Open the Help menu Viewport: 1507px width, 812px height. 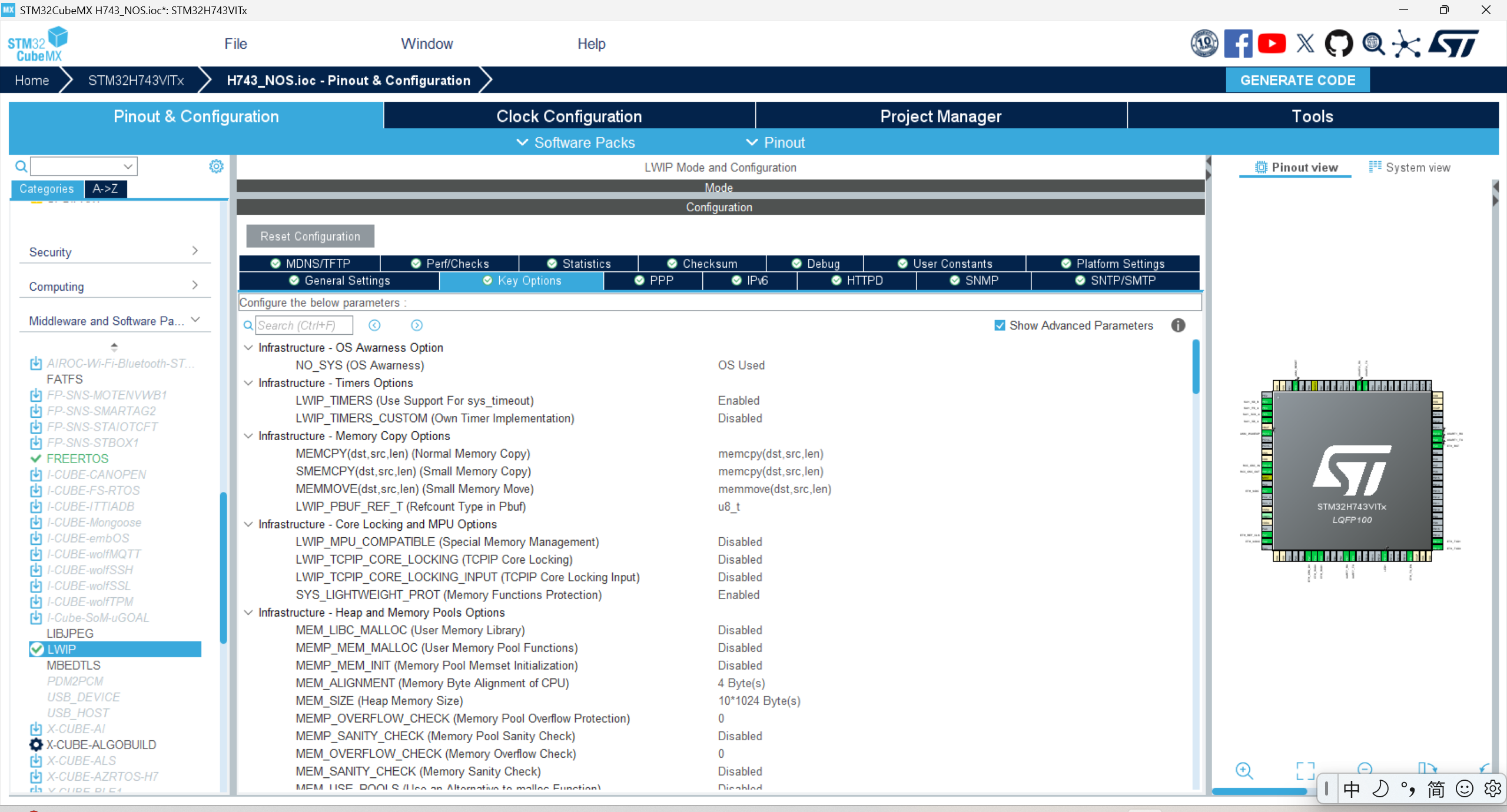pos(591,44)
